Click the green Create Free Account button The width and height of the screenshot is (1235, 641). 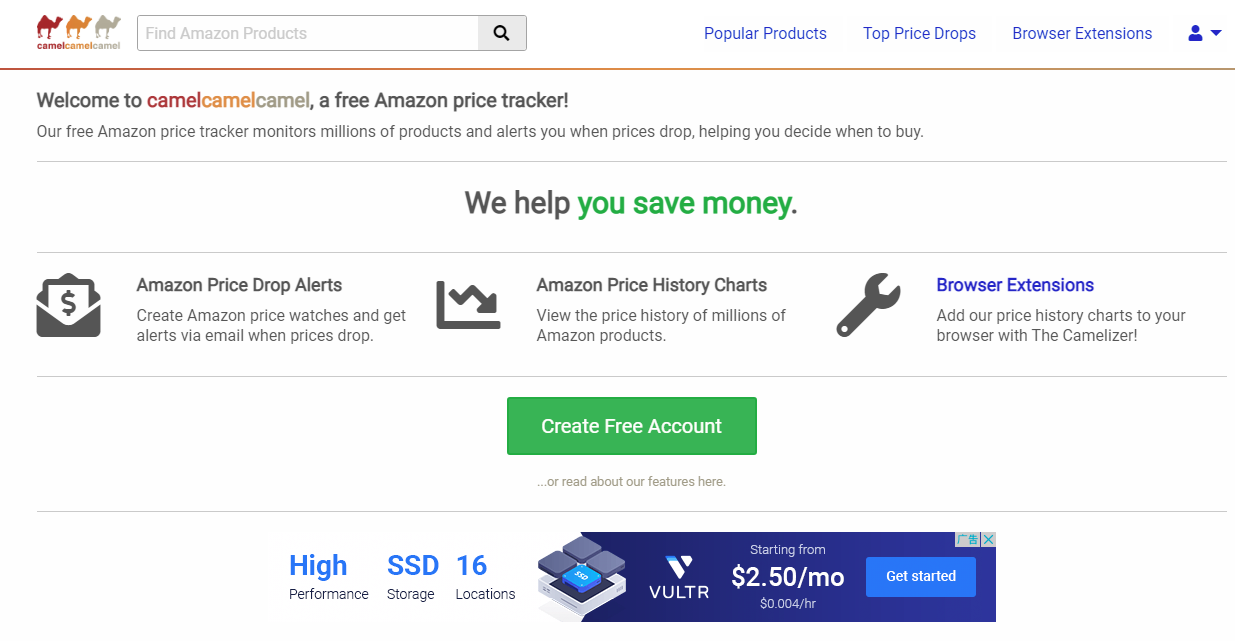tap(631, 426)
